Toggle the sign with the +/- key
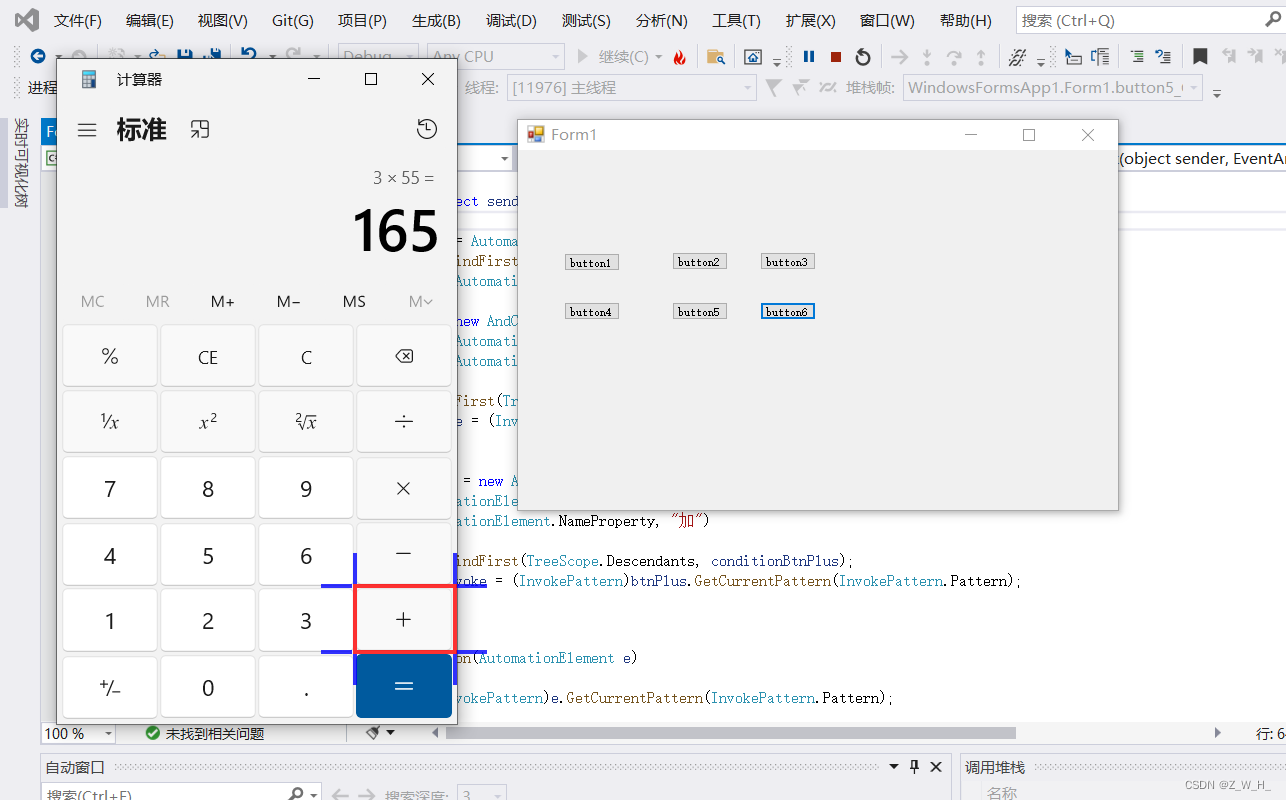 click(110, 687)
